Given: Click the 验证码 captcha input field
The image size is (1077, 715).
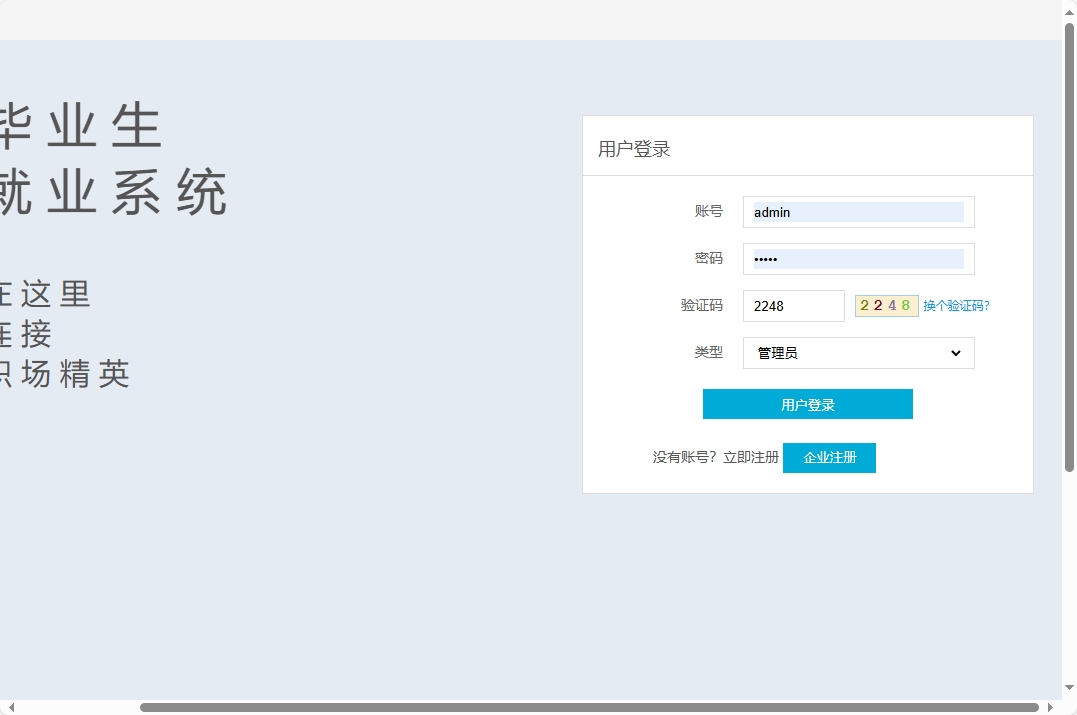Looking at the screenshot, I should [x=793, y=305].
